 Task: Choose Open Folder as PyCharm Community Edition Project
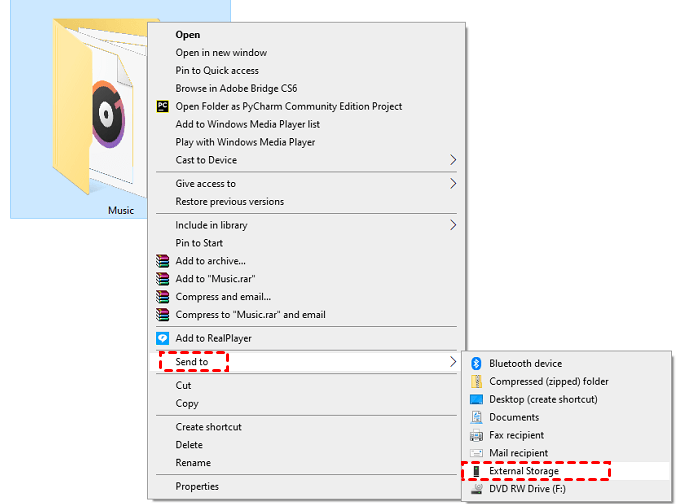(306, 106)
